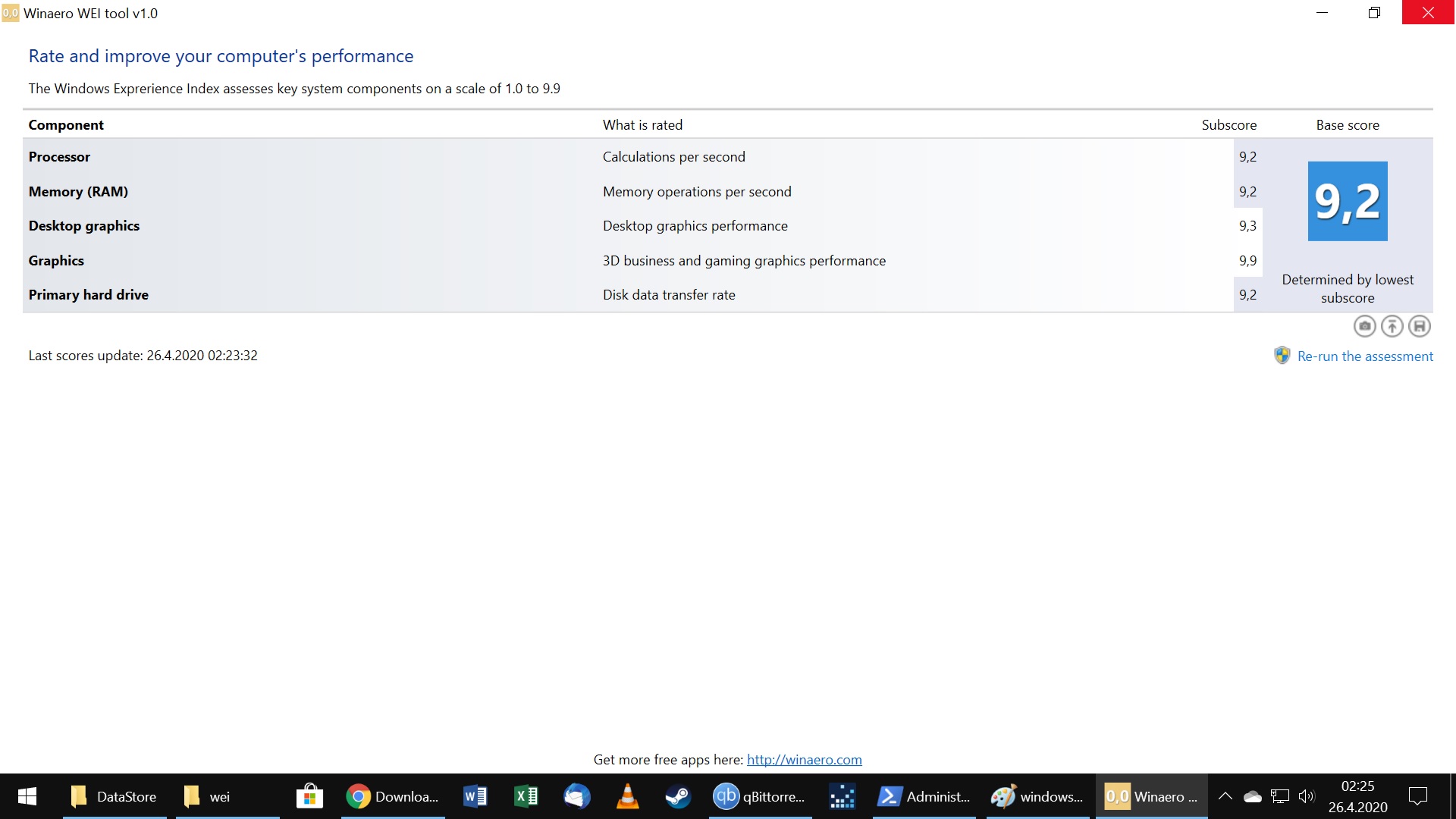Viewport: 1456px width, 819px height.
Task: Open the Action Center notification icon
Action: [x=1417, y=796]
